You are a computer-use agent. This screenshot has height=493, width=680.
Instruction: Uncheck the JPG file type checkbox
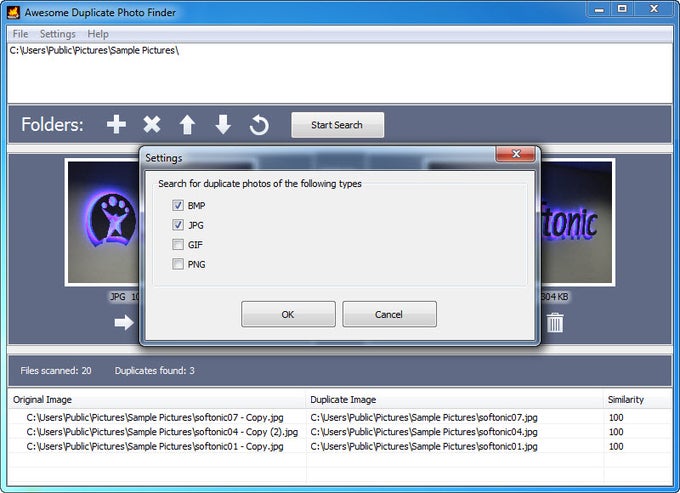178,225
